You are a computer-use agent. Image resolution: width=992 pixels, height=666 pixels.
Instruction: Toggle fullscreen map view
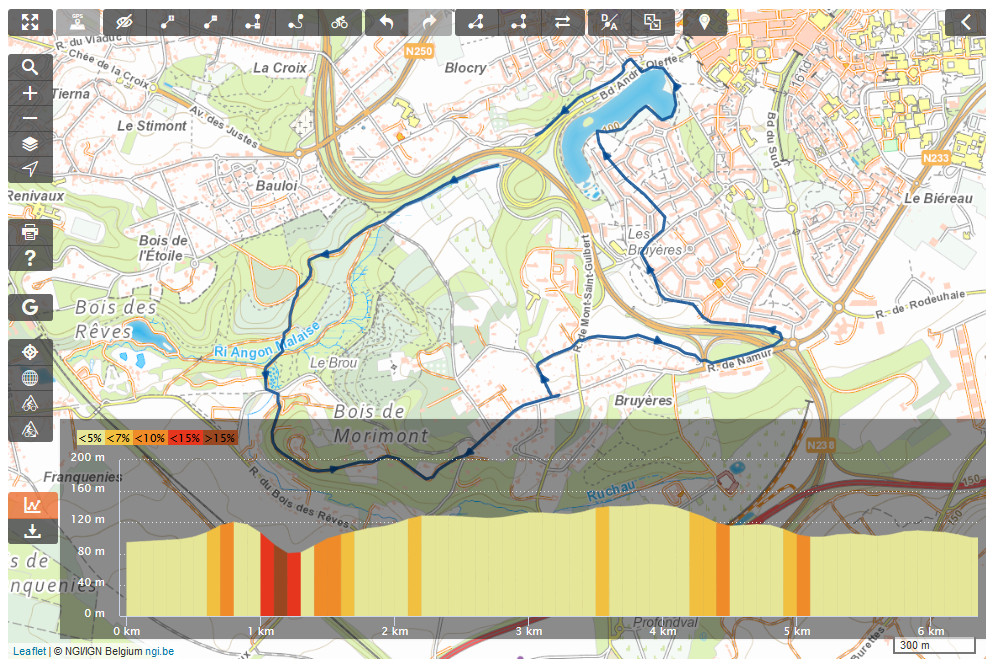pyautogui.click(x=30, y=23)
